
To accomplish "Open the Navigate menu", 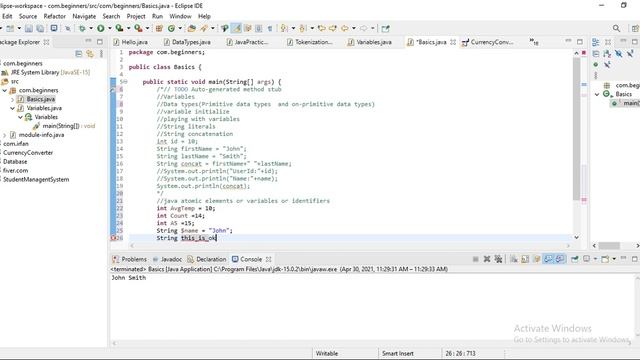I will [84, 16].
